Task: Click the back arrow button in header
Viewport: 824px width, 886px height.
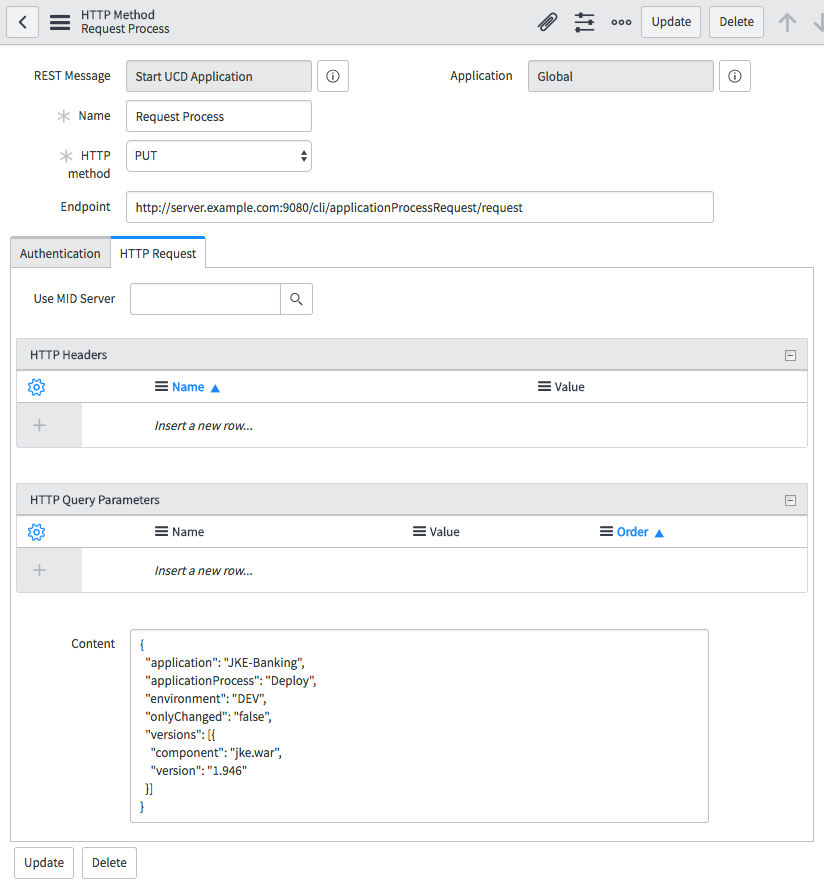Action: click(22, 22)
